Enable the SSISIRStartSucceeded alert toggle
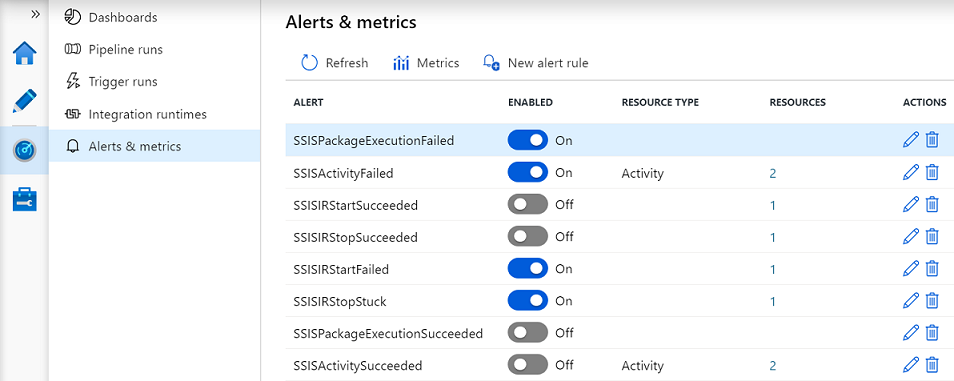The image size is (954, 381). pyautogui.click(x=527, y=205)
